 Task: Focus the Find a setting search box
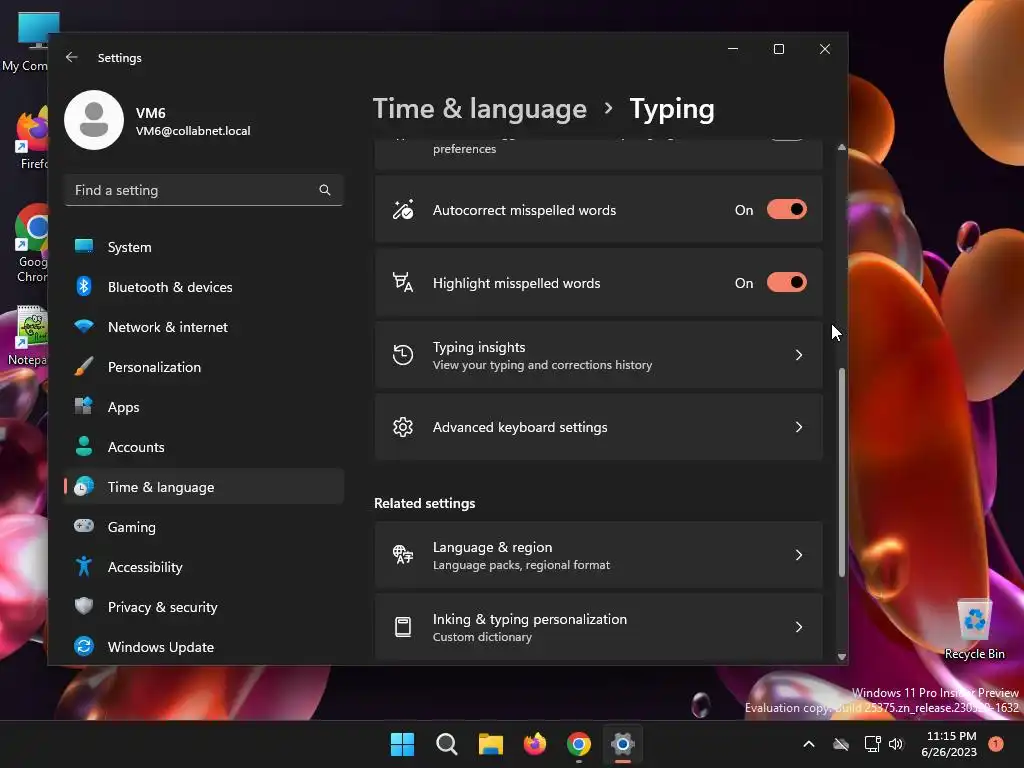click(204, 190)
